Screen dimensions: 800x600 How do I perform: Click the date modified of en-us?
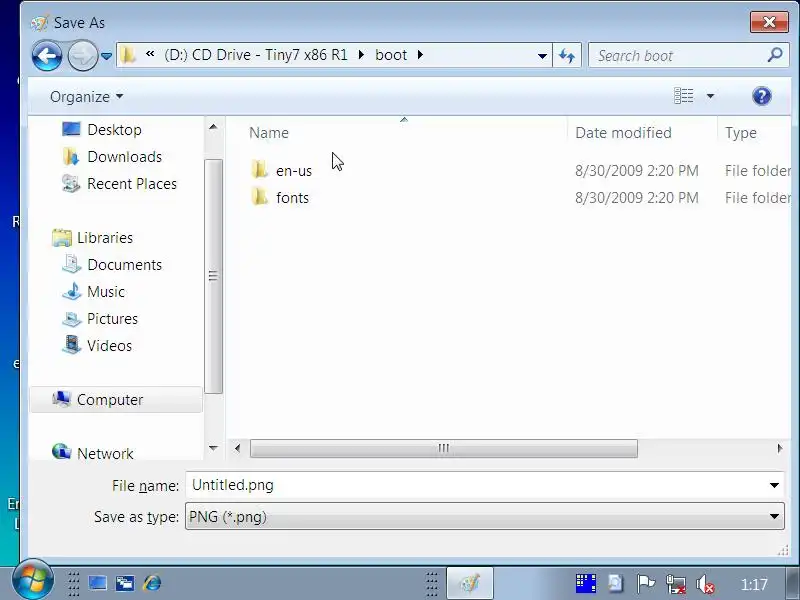[637, 171]
